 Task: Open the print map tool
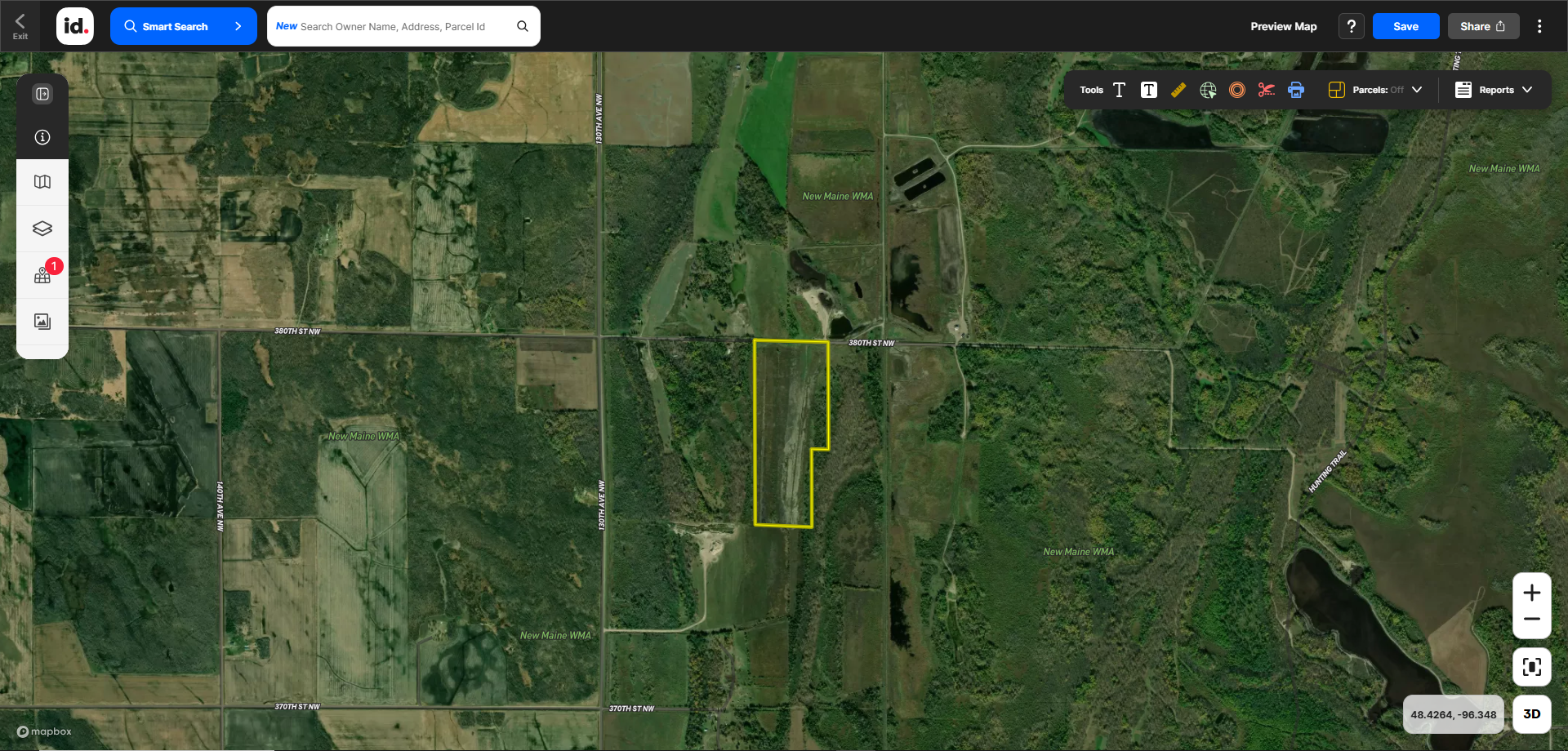pos(1296,90)
